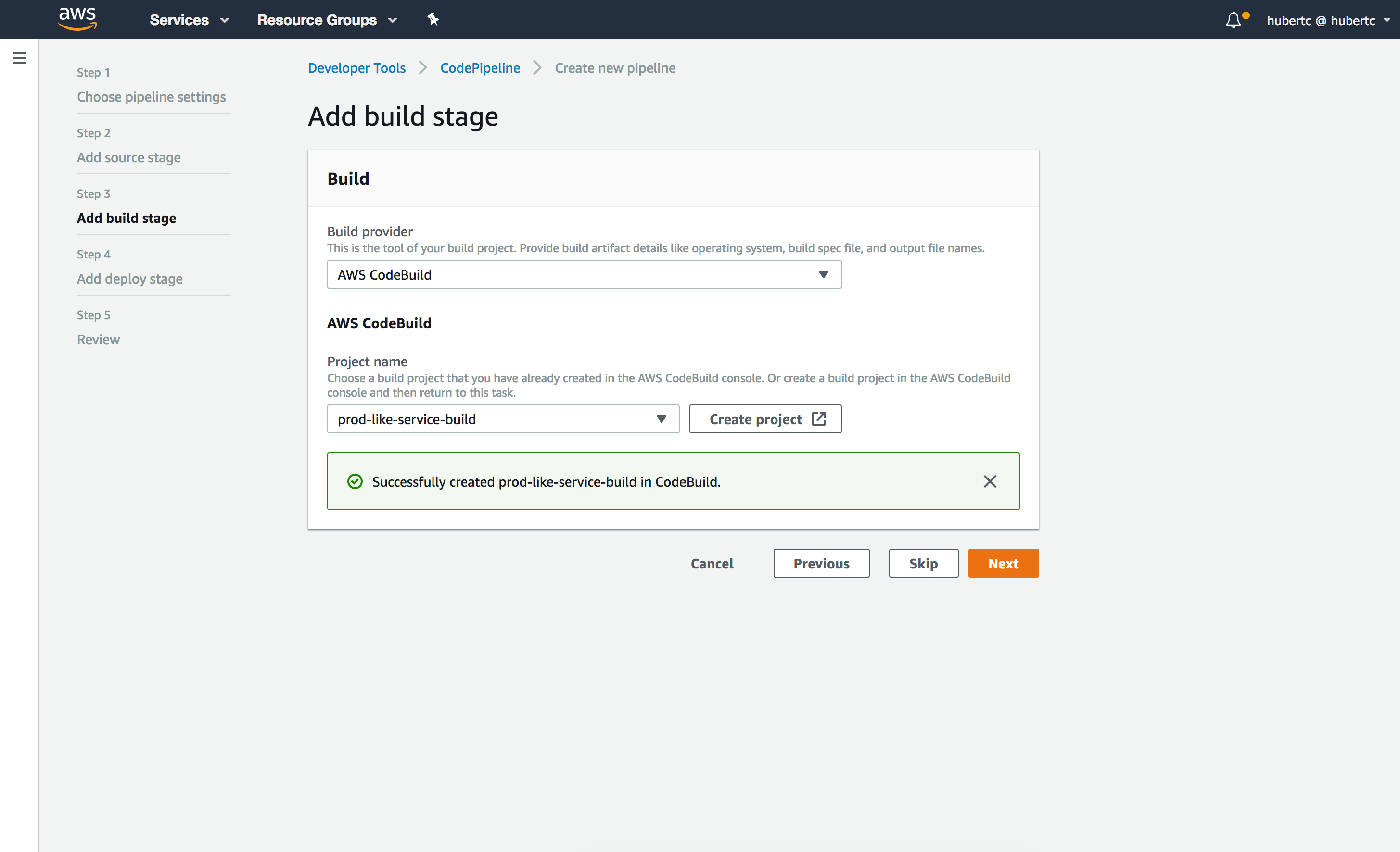
Task: Click the 'AWS CodeBuild' section heading
Action: pyautogui.click(x=379, y=323)
